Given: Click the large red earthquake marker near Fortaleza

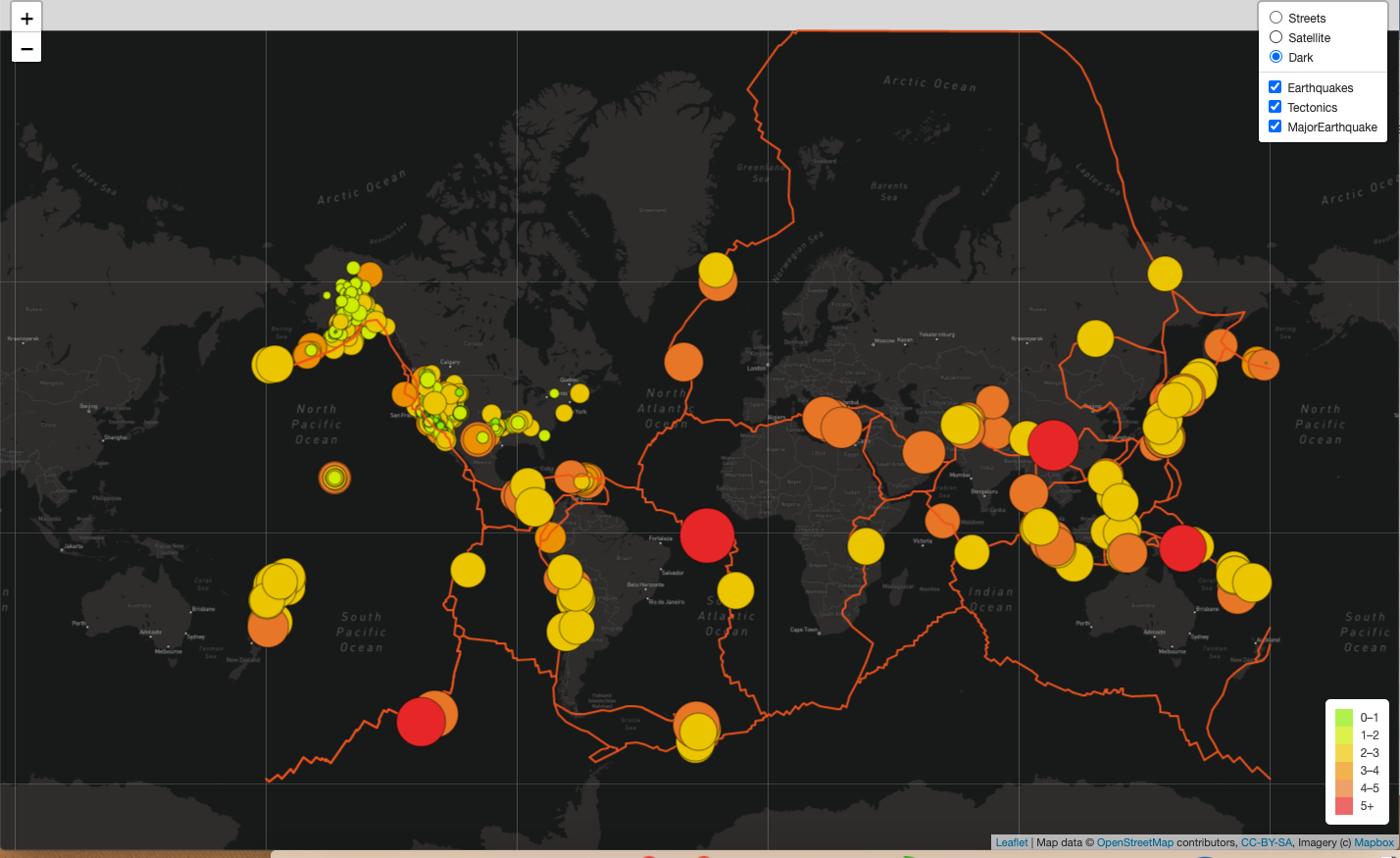Looking at the screenshot, I should click(707, 535).
